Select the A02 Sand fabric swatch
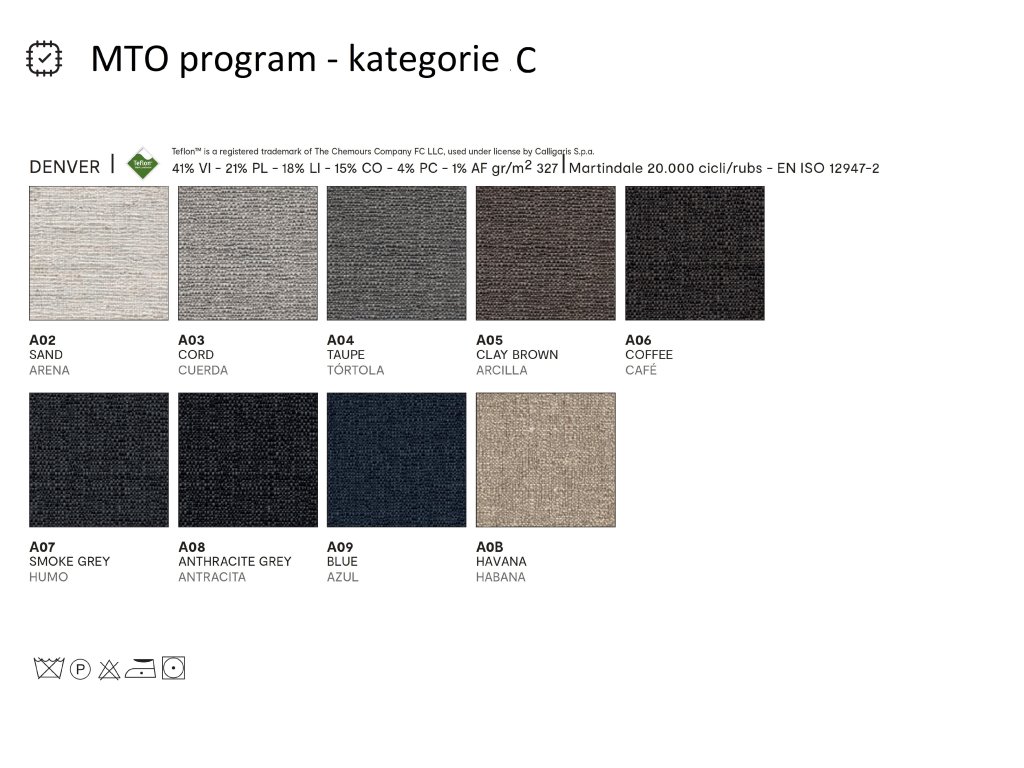 [99, 253]
